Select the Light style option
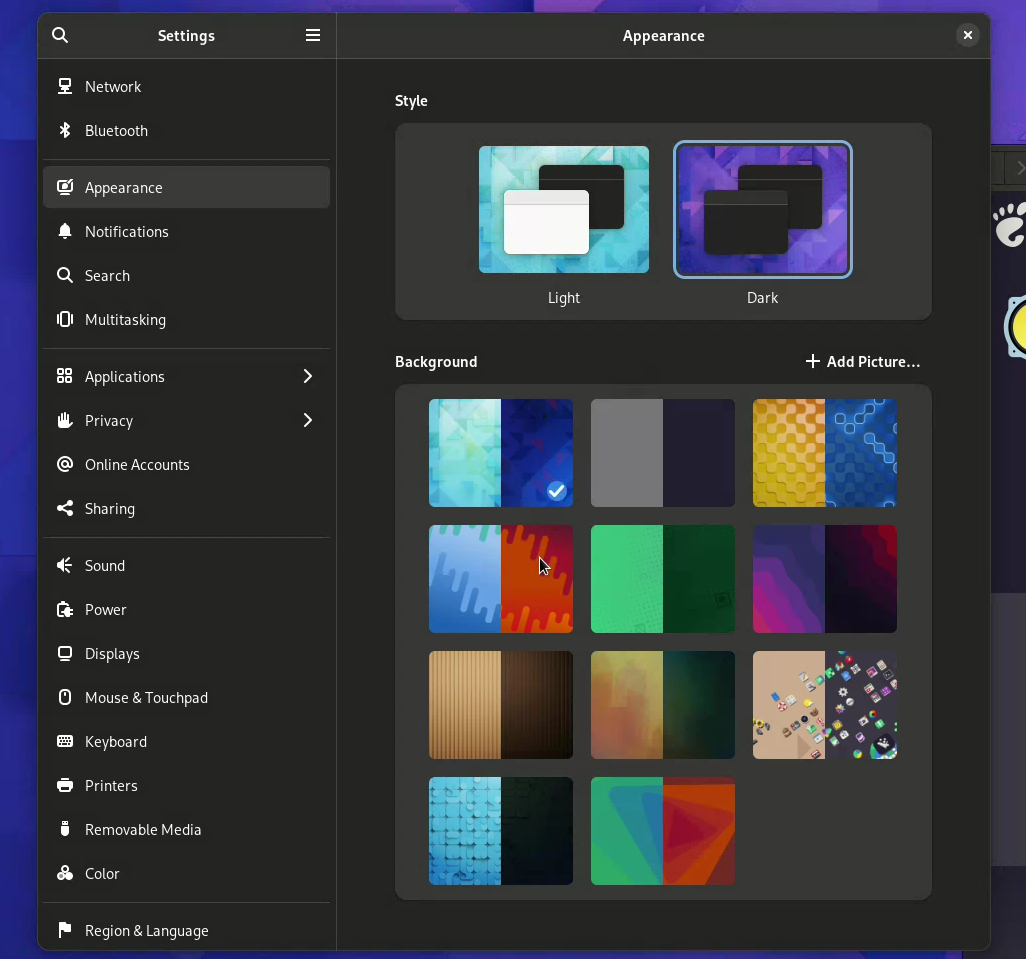This screenshot has width=1026, height=959. [563, 210]
